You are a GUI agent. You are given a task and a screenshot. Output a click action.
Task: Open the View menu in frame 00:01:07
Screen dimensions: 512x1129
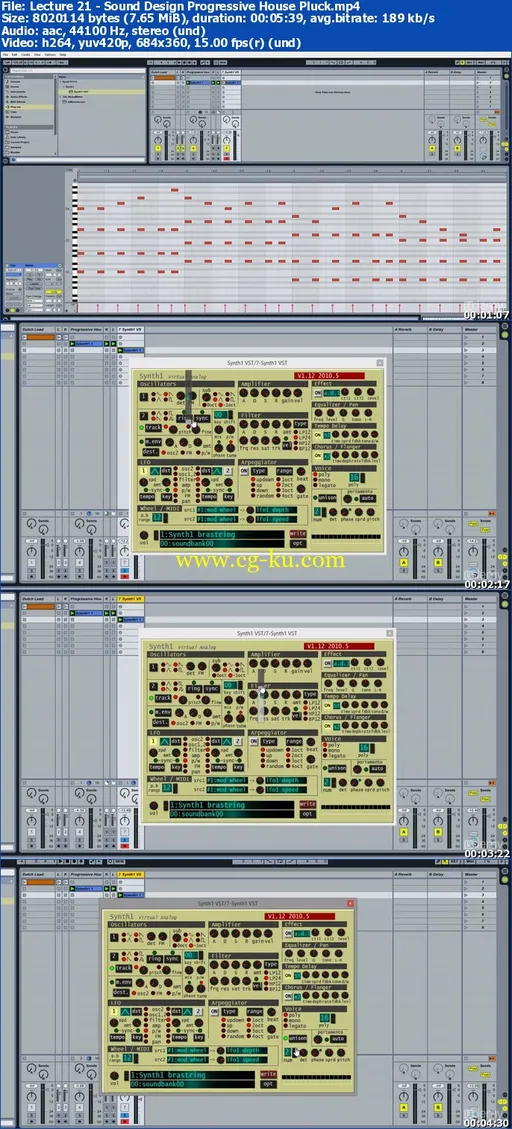(37, 55)
